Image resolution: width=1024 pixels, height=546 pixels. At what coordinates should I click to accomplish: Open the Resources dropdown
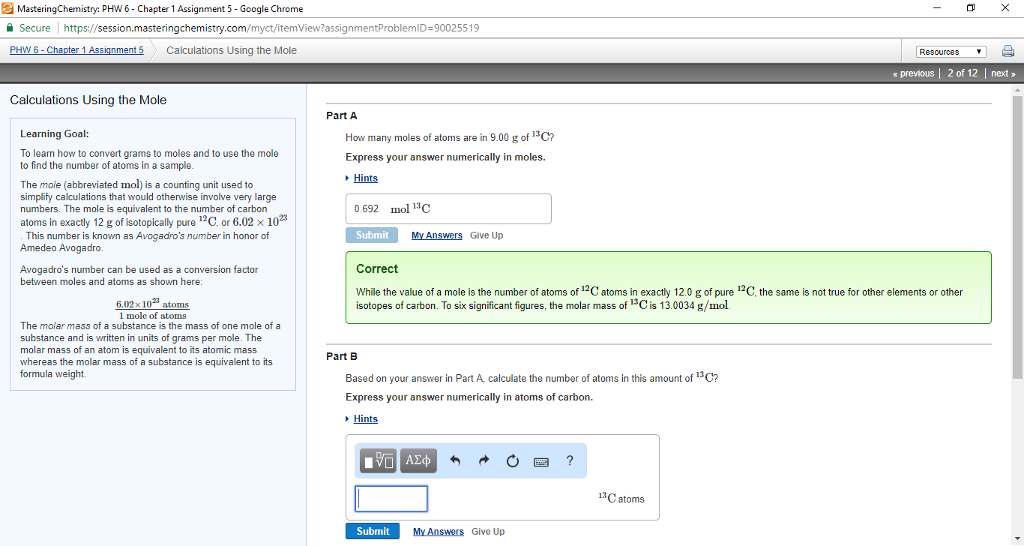pos(950,52)
